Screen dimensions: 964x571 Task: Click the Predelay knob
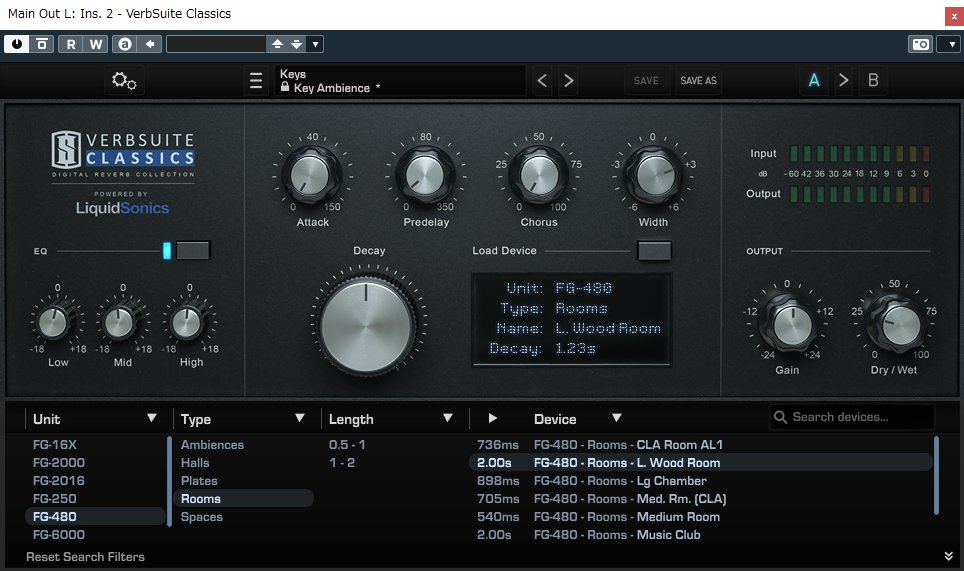point(425,175)
